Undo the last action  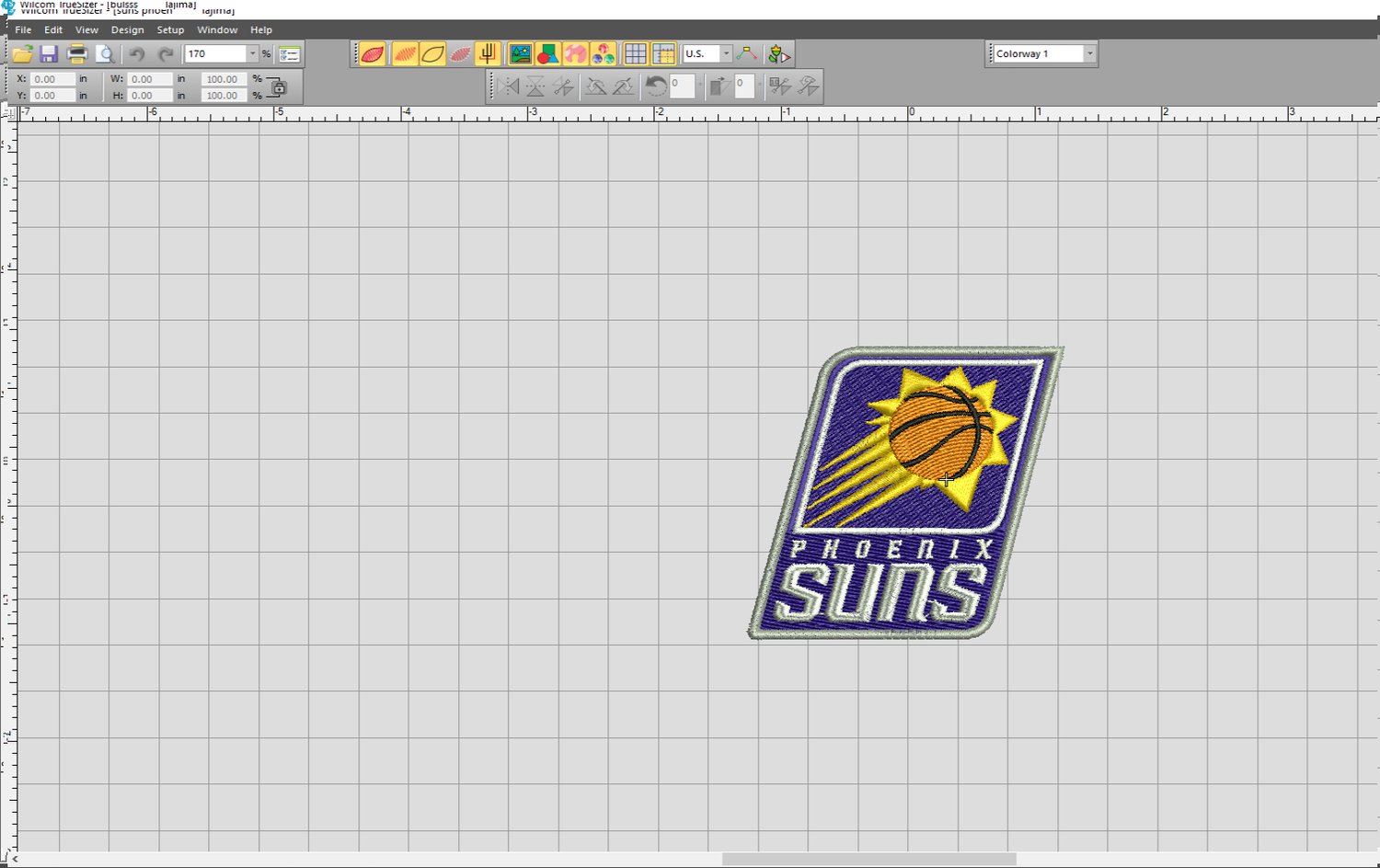[x=137, y=54]
